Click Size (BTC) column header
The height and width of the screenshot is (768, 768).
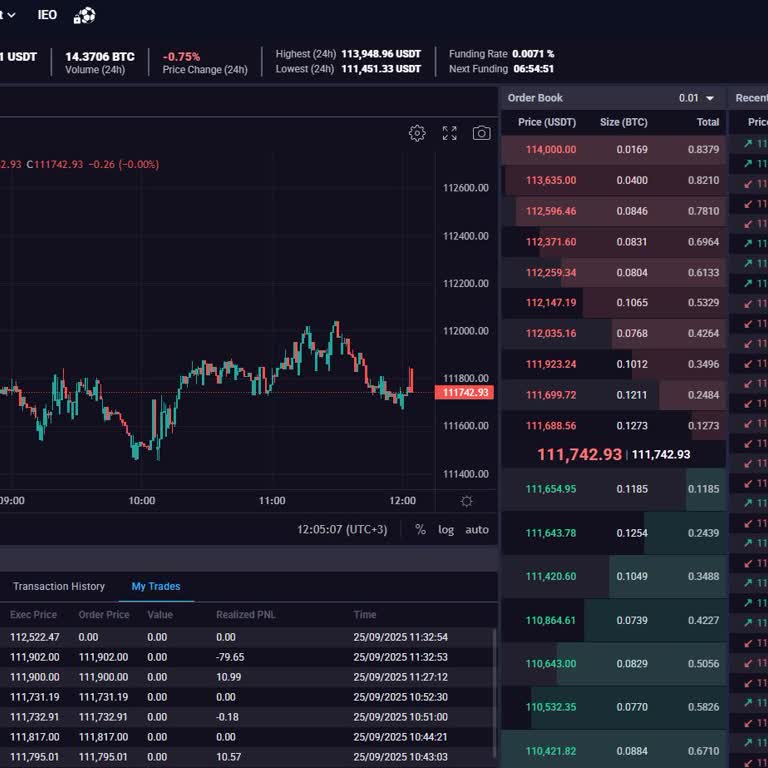point(624,122)
